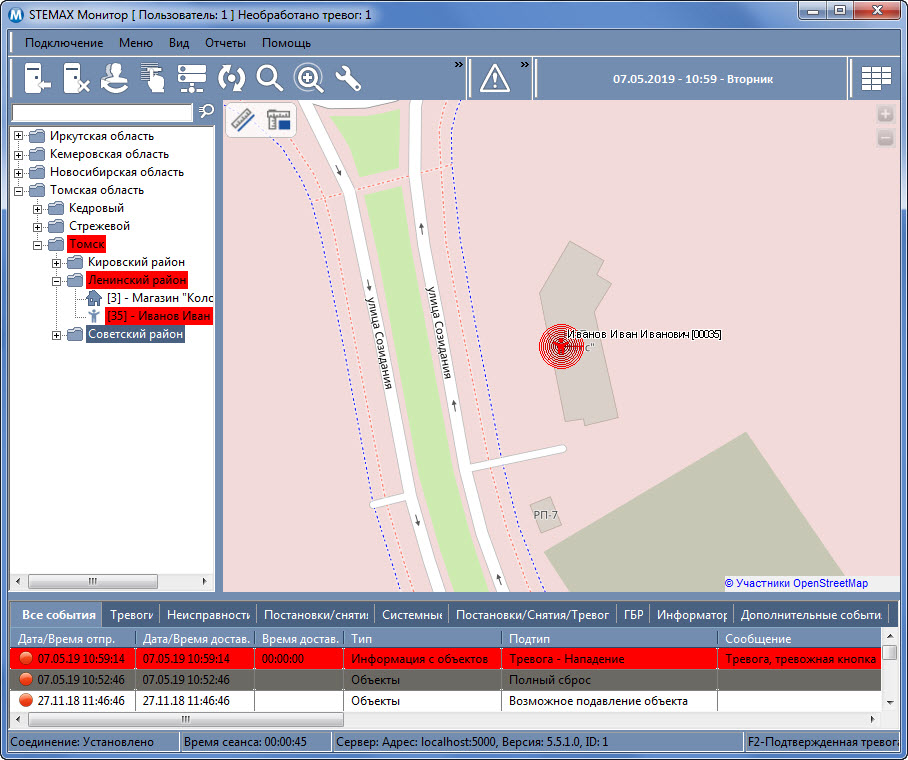Click the operator user toolbar icon
Viewport: 908px width, 760px height.
tap(114, 78)
